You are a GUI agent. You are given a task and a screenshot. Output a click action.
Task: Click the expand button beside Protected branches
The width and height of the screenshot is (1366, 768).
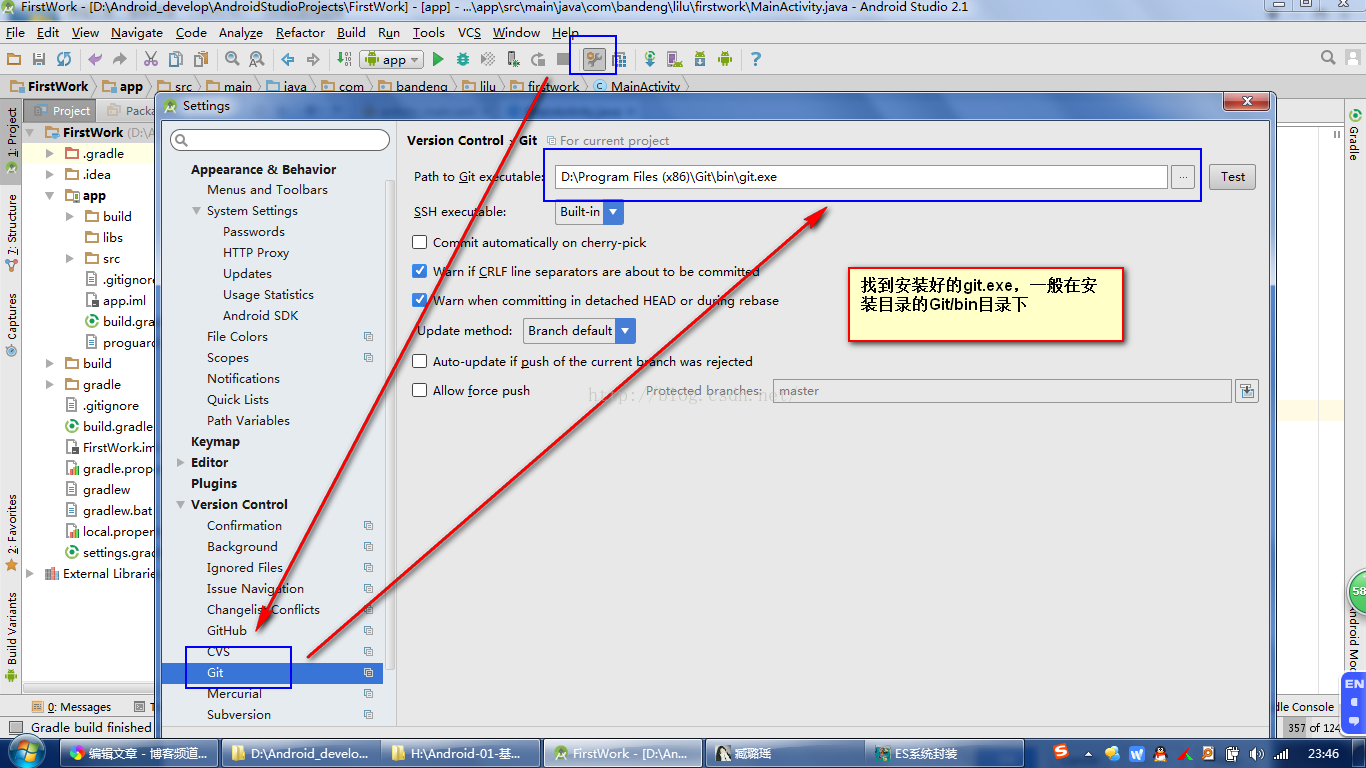[x=1247, y=391]
